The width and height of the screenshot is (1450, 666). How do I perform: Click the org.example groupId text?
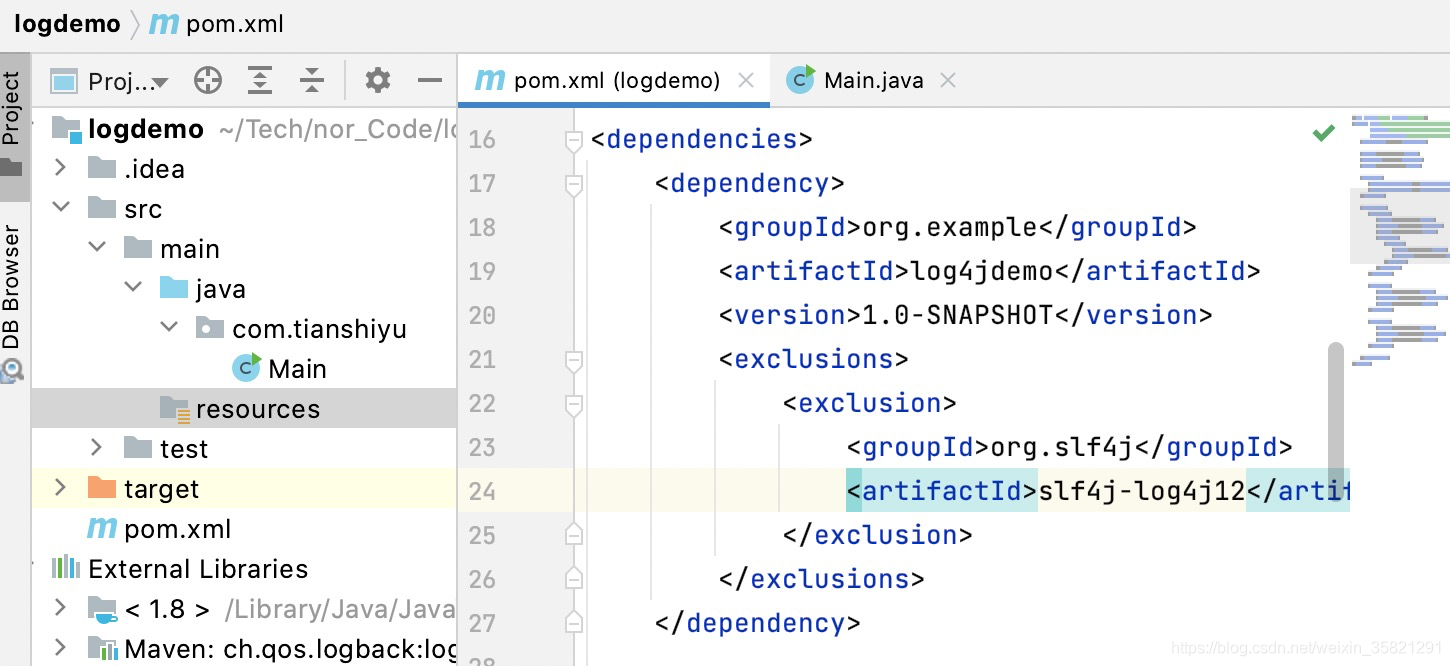(x=950, y=227)
